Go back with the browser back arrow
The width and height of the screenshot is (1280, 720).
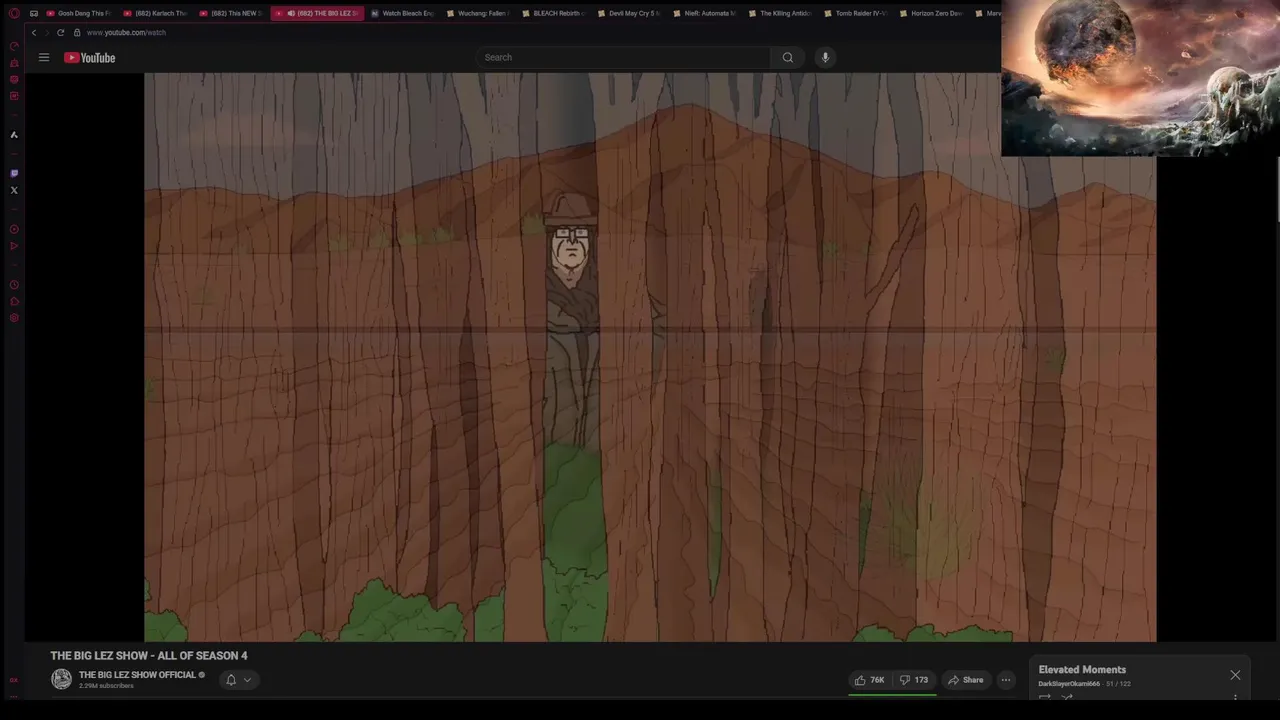point(34,32)
